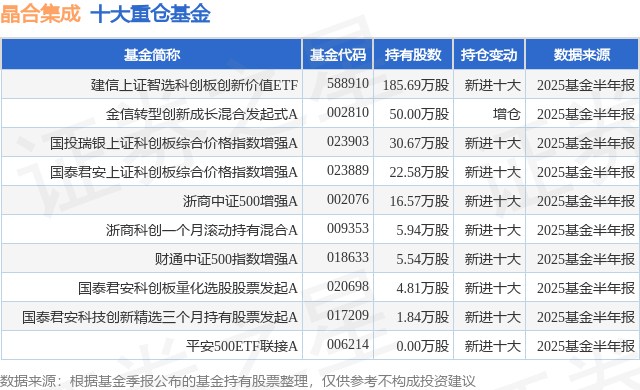Select 国泰君安科创板量化选股股票发起A
This screenshot has height=390, width=640.
tap(188, 288)
